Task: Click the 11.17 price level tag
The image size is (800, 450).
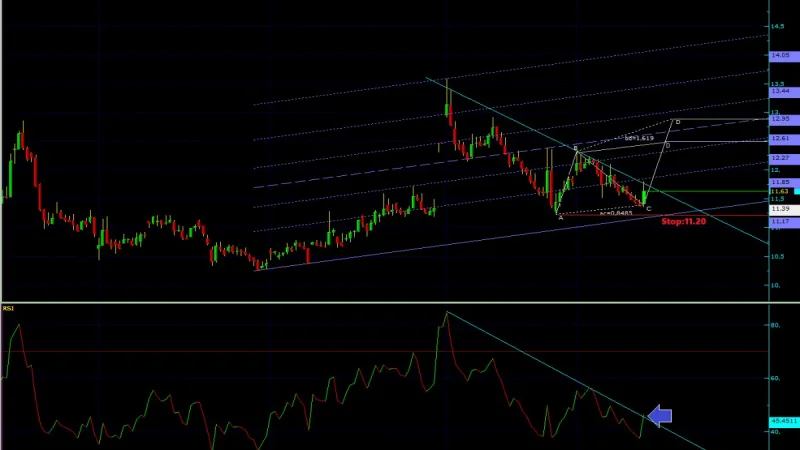Action: 784,221
